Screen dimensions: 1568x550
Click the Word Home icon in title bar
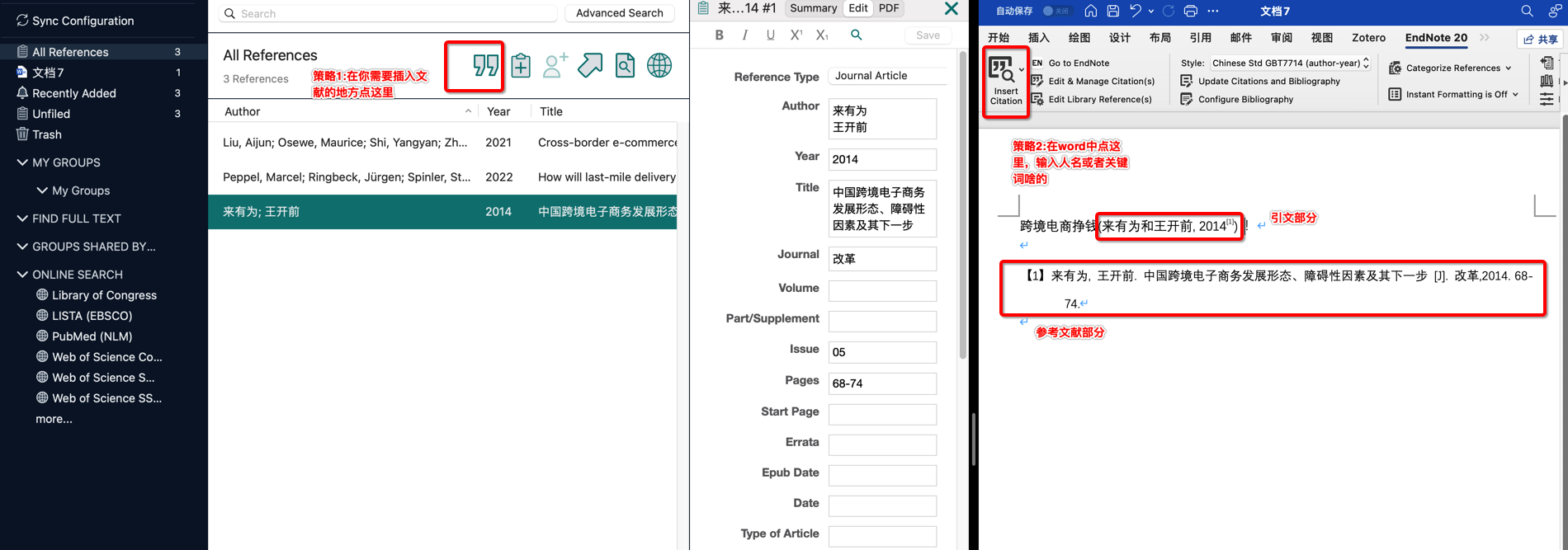[1091, 11]
